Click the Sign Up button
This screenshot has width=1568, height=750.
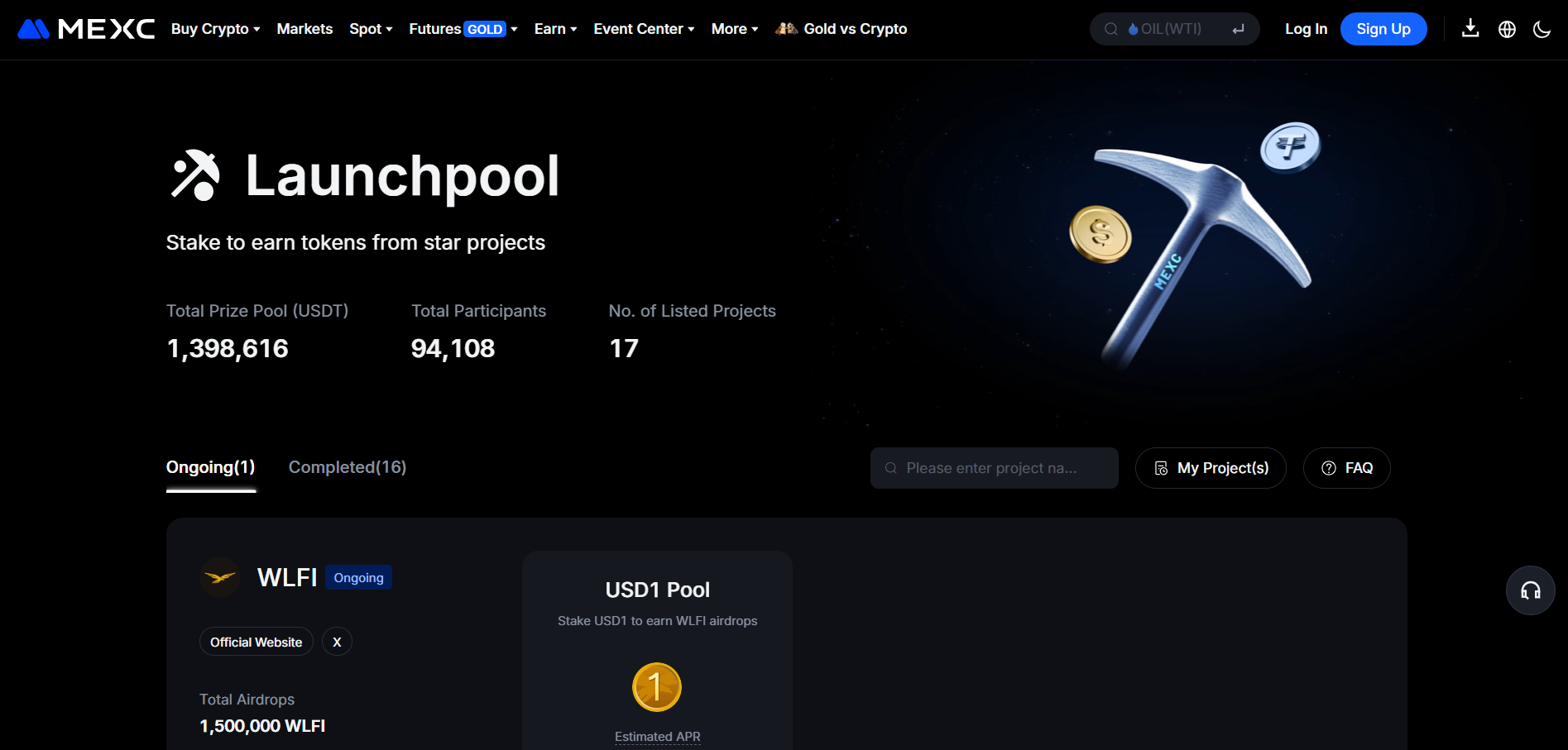click(x=1383, y=28)
